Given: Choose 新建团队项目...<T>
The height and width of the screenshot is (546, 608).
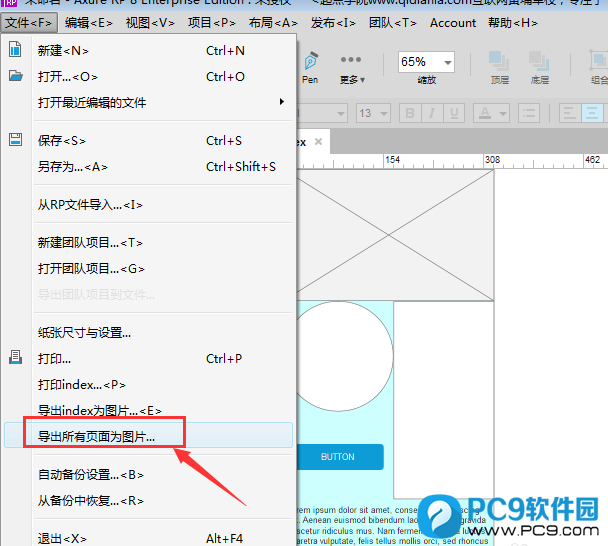Looking at the screenshot, I should tap(148, 242).
